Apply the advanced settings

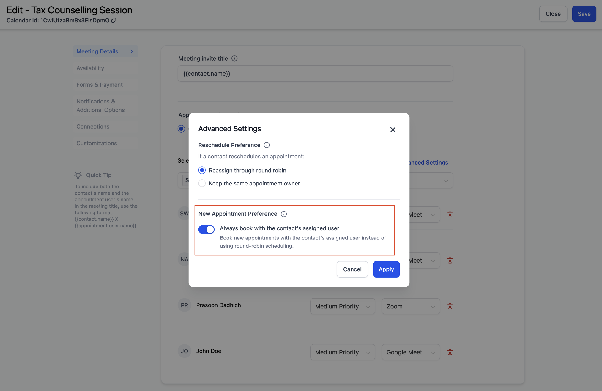[386, 269]
